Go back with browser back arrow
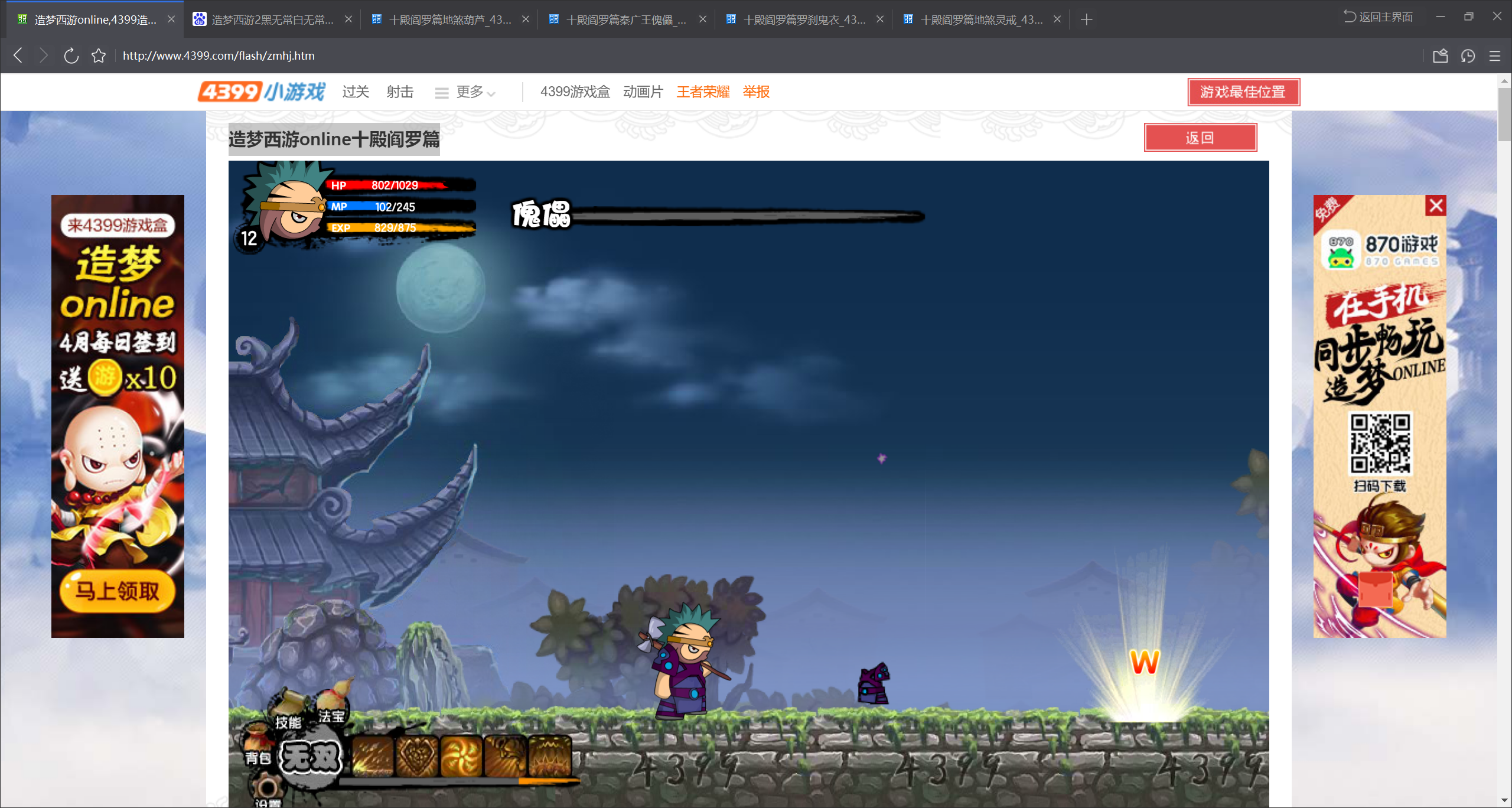 18,56
